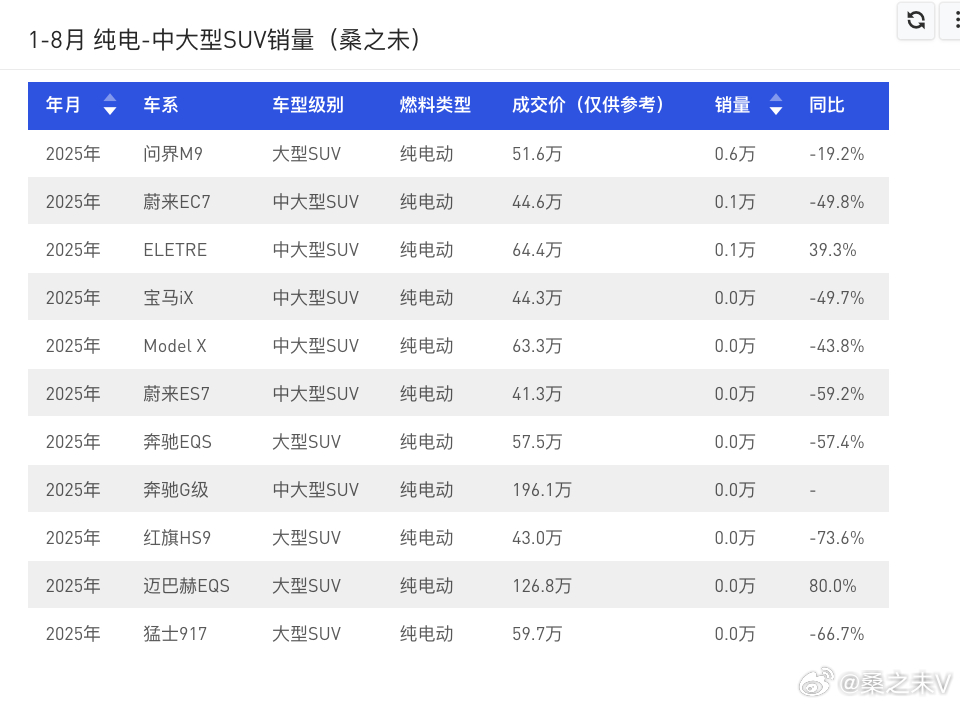
Task: Click the 57.5万 price cell
Action: (x=537, y=441)
